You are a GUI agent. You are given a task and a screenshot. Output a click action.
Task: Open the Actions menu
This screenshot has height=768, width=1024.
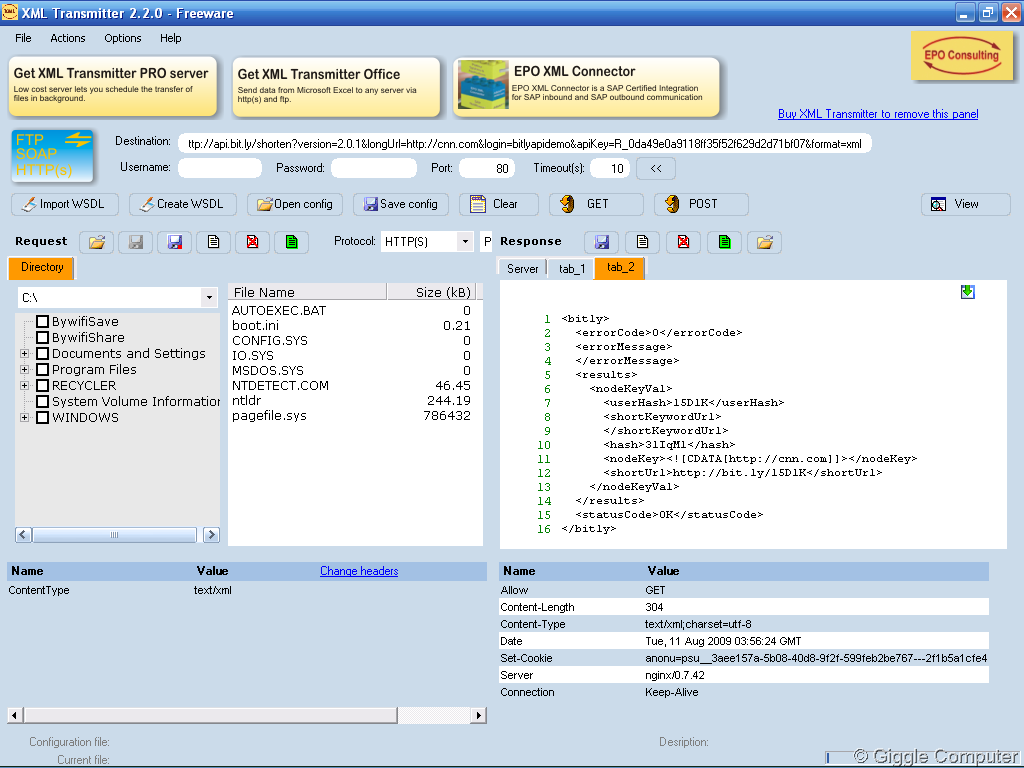[68, 39]
